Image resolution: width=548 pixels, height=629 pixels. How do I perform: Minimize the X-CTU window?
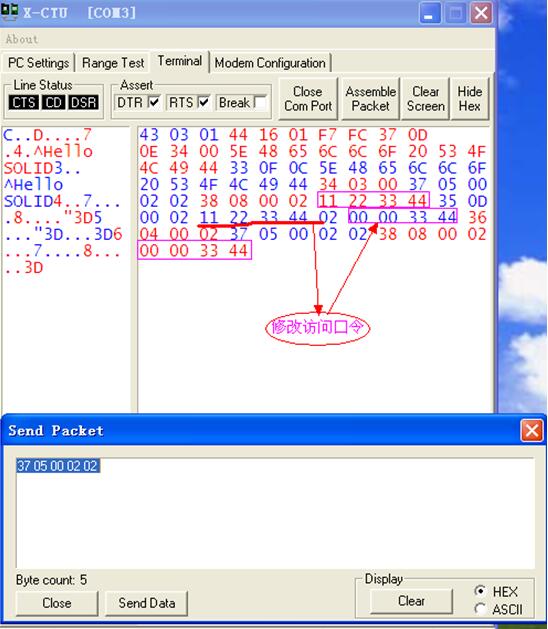click(430, 14)
